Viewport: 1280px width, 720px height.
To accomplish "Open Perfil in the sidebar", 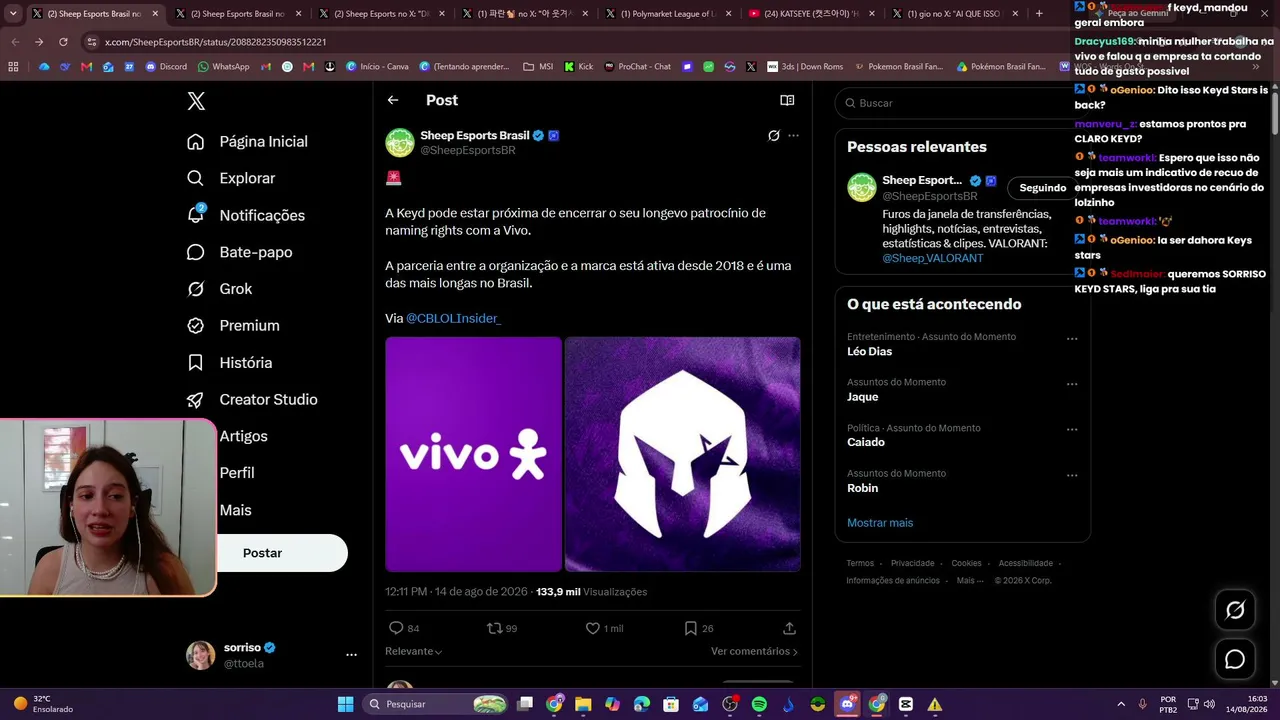I will click(237, 473).
